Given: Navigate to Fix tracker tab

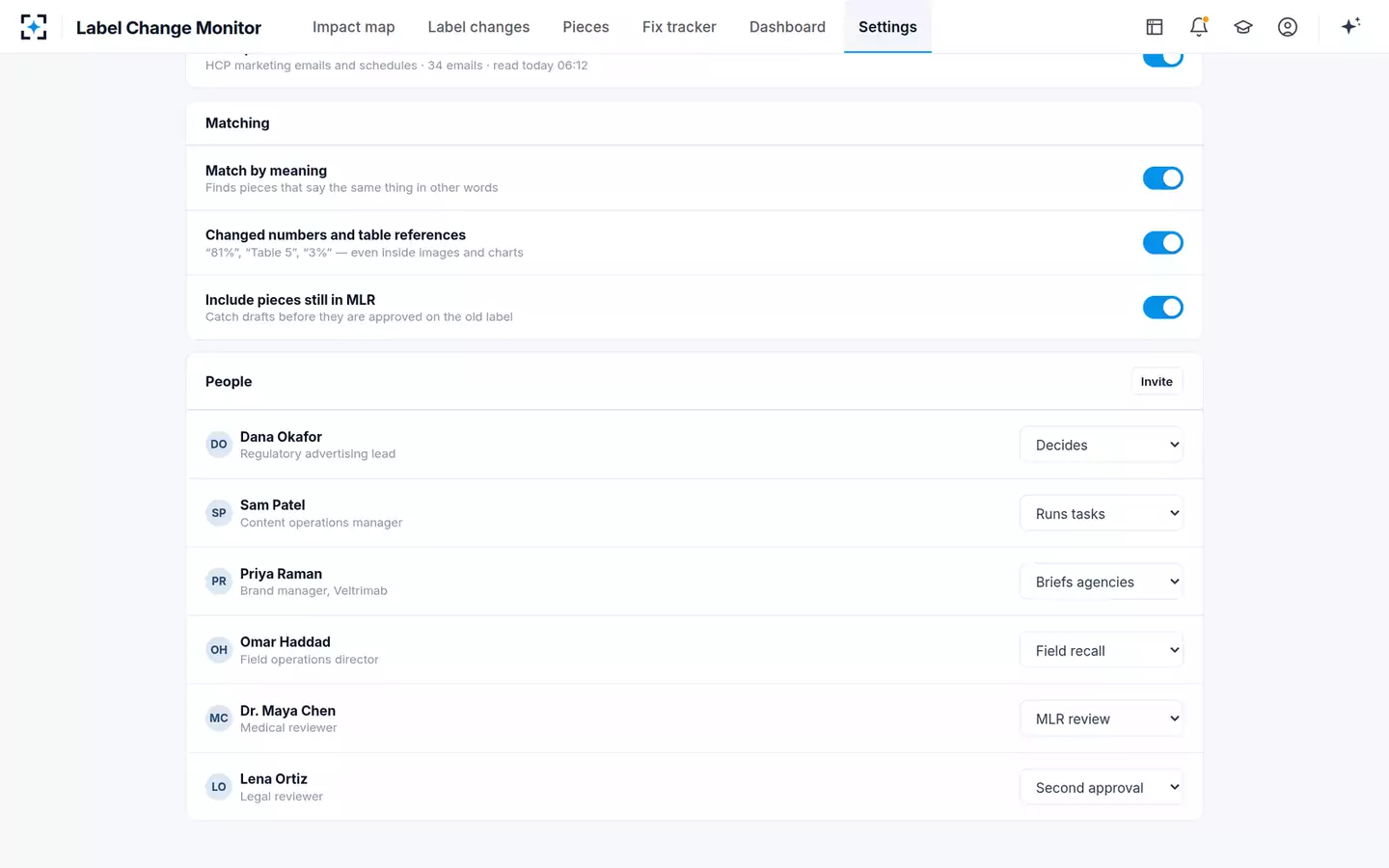Looking at the screenshot, I should coord(679,27).
